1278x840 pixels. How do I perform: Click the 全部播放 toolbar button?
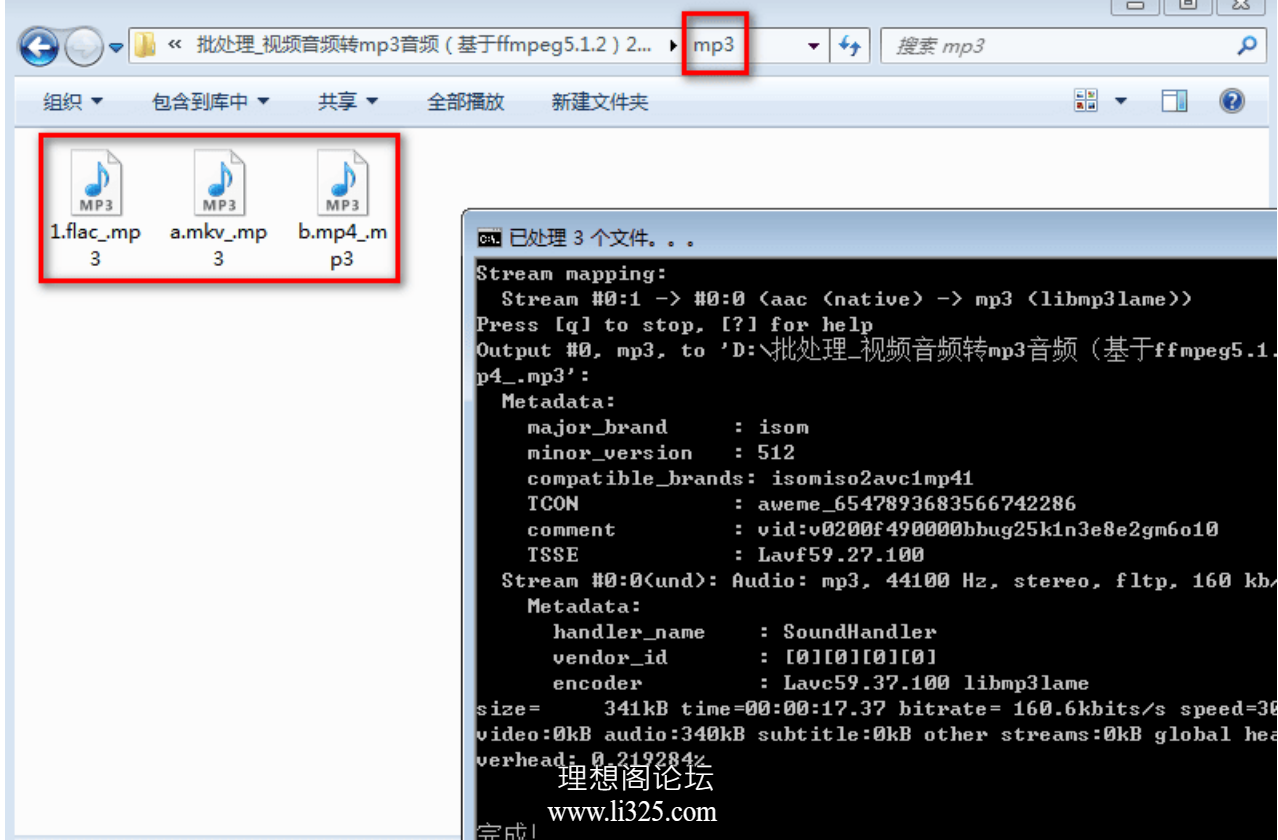[x=465, y=101]
